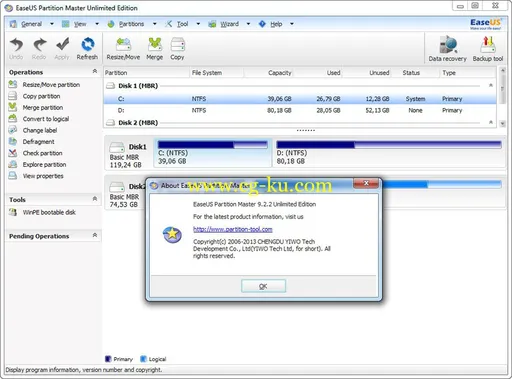Select the C: partition row

coord(300,99)
